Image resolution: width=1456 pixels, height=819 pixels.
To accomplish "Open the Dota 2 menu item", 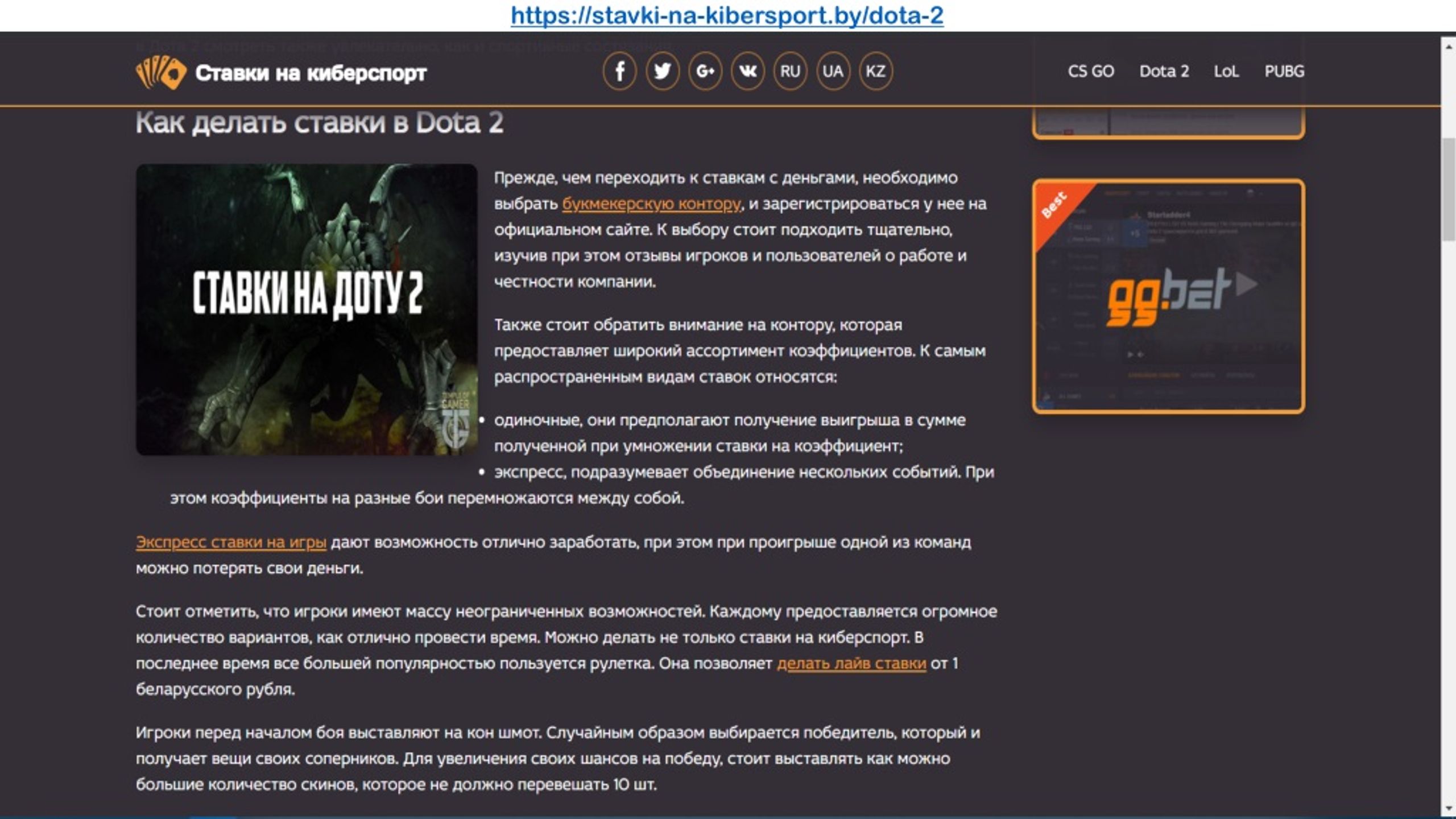I will [x=1164, y=71].
